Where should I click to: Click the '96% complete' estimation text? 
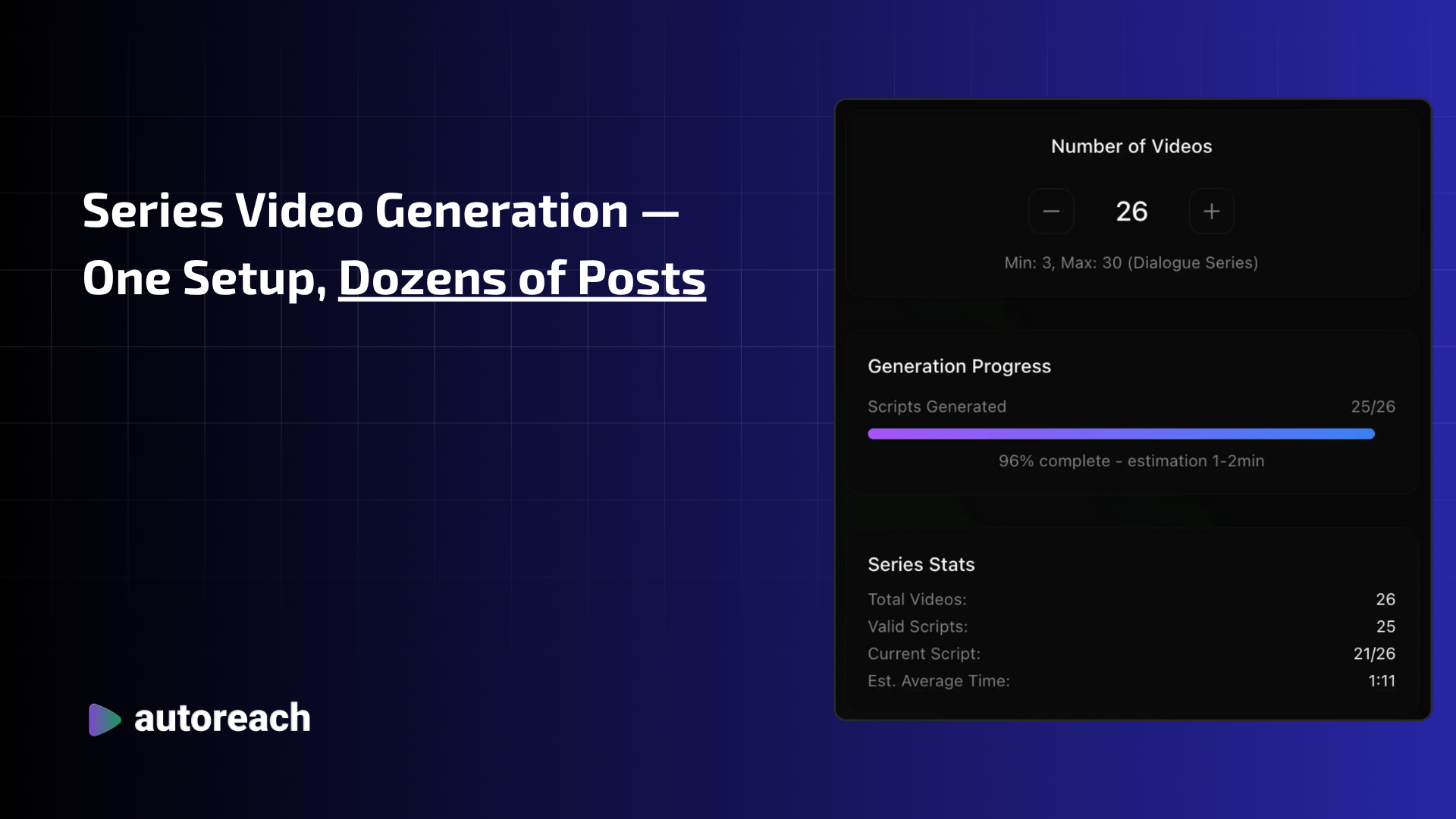pos(1131,461)
